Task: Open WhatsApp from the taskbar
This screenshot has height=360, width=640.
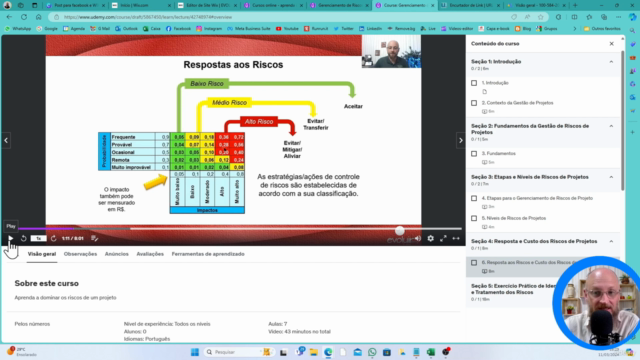Action: [372, 352]
